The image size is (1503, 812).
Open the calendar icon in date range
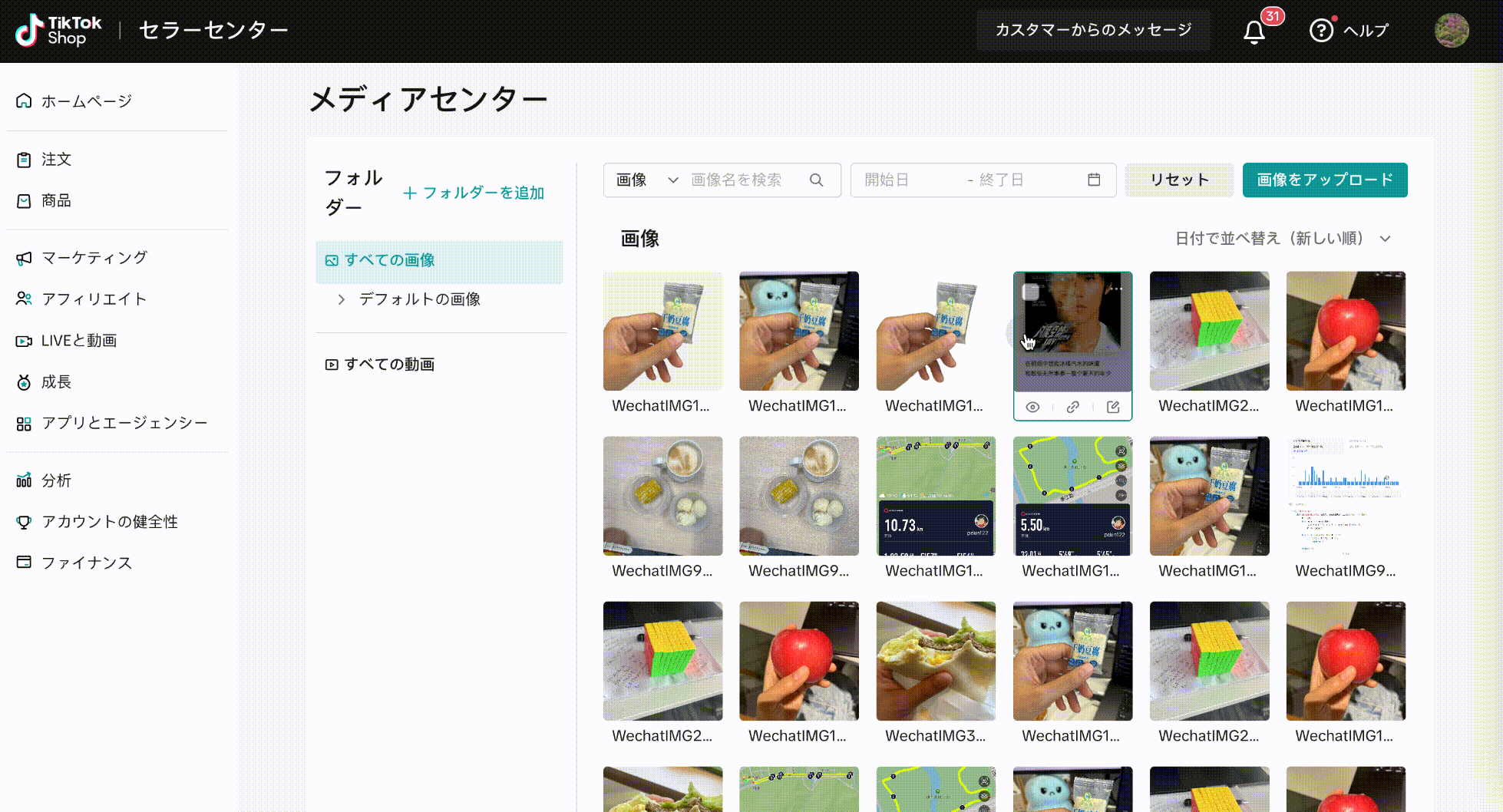coord(1094,180)
